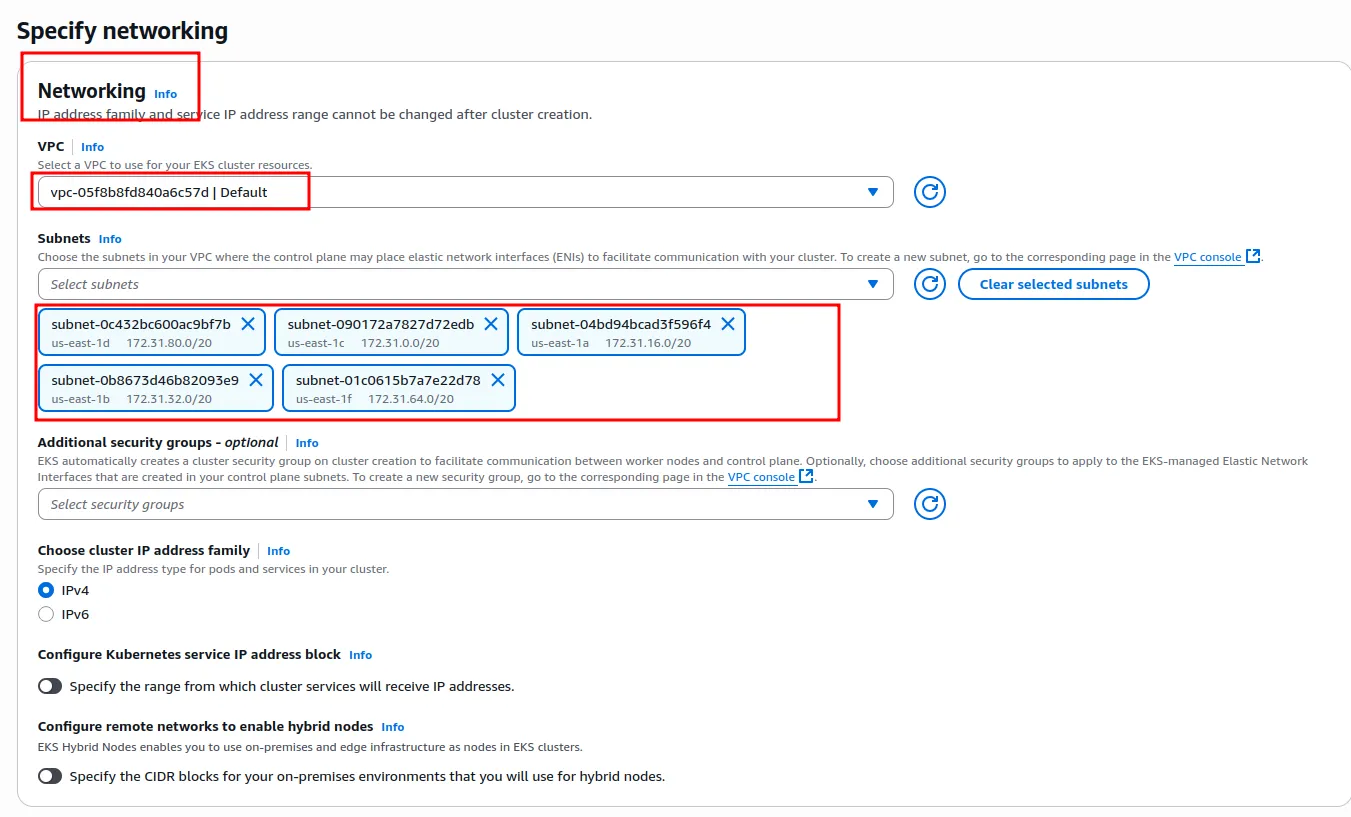Click subnet-01c0615b7a7e22d78 chip text

pyautogui.click(x=388, y=380)
